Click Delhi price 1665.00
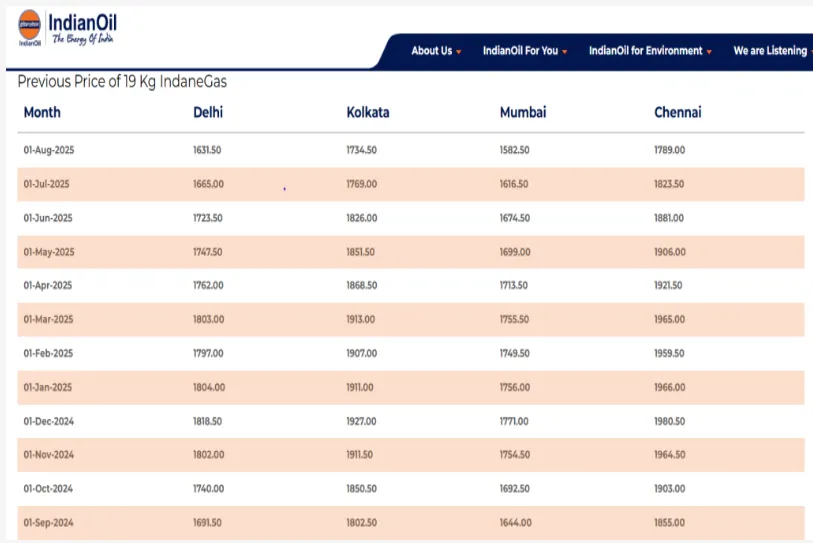This screenshot has height=543, width=813. tap(208, 184)
